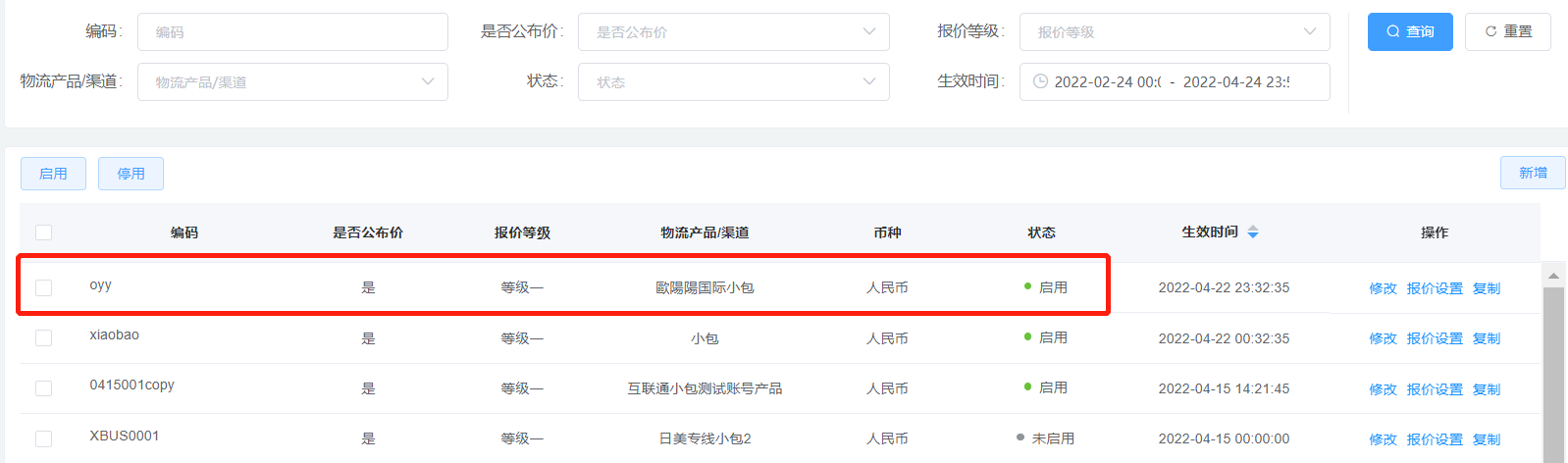Expand the 状态 filter dropdown
Viewport: 1568px width, 463px height.
point(733,81)
